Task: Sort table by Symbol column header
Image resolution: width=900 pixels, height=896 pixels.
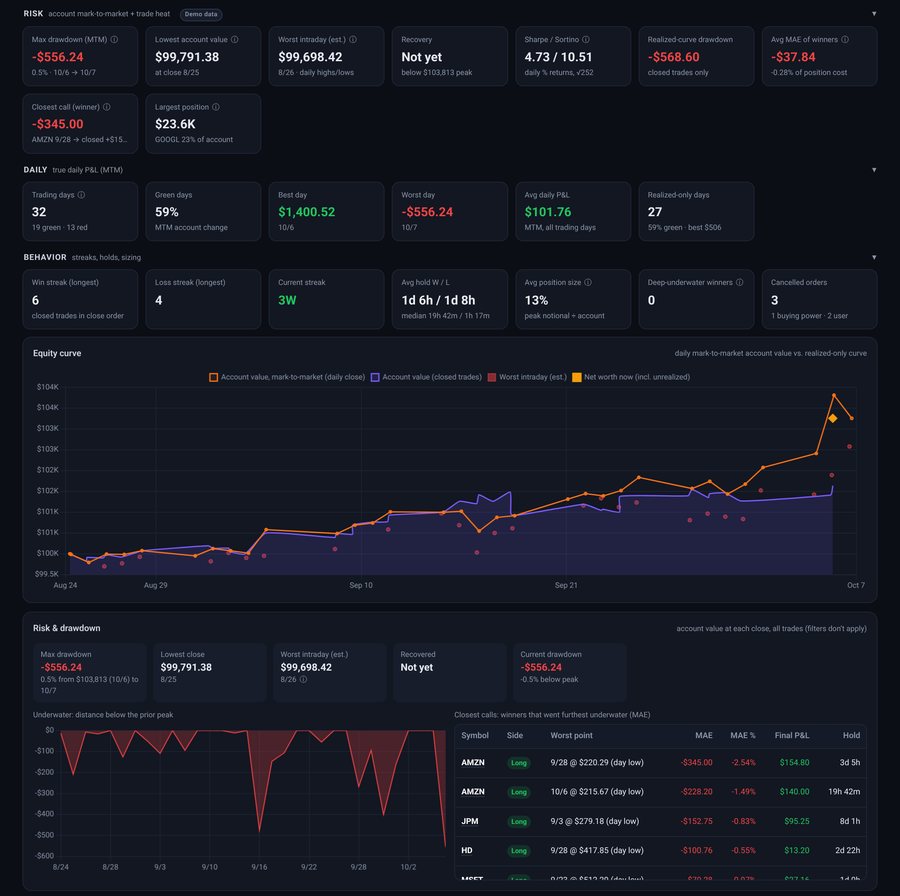Action: [475, 735]
